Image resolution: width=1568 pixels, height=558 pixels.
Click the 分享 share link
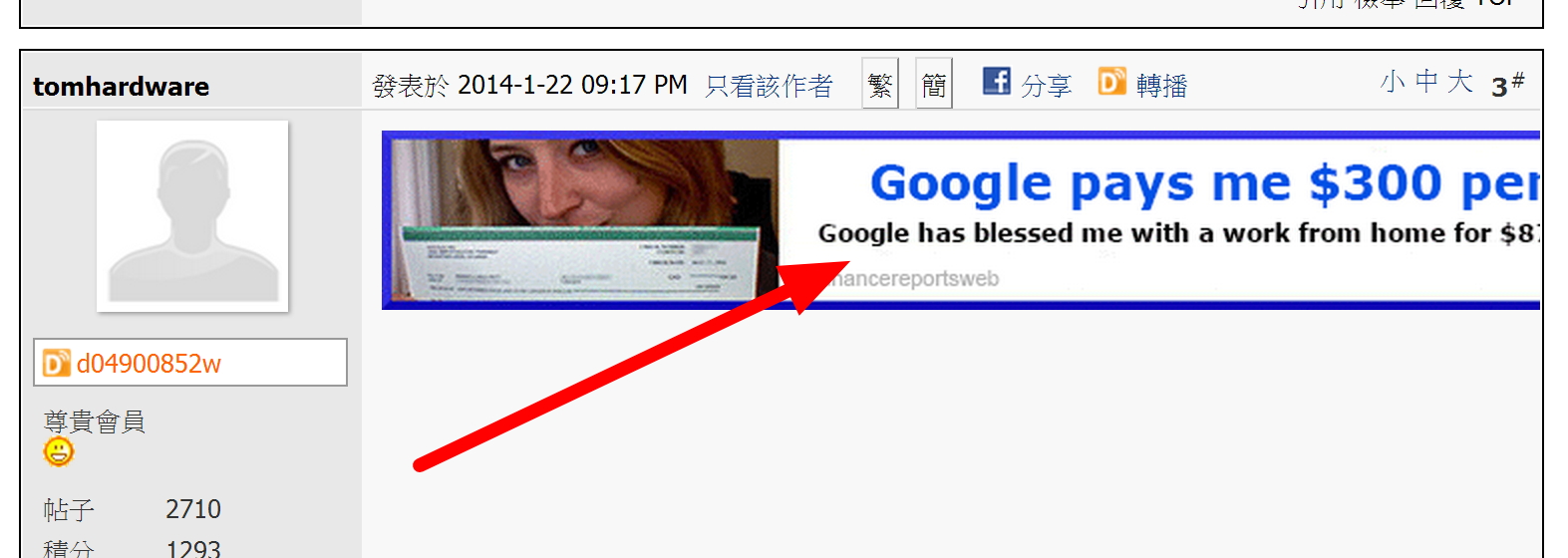pyautogui.click(x=1047, y=86)
